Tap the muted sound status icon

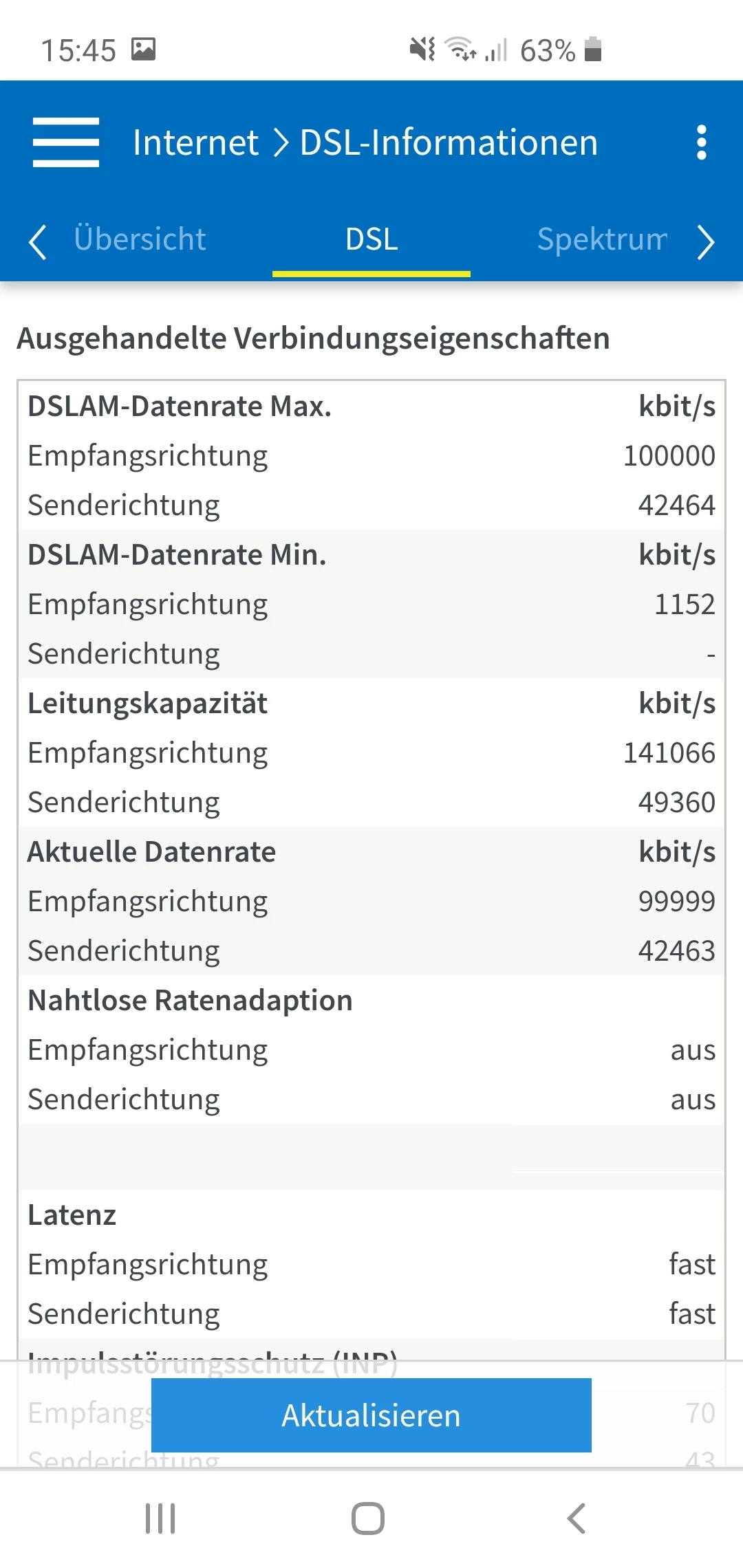point(422,50)
